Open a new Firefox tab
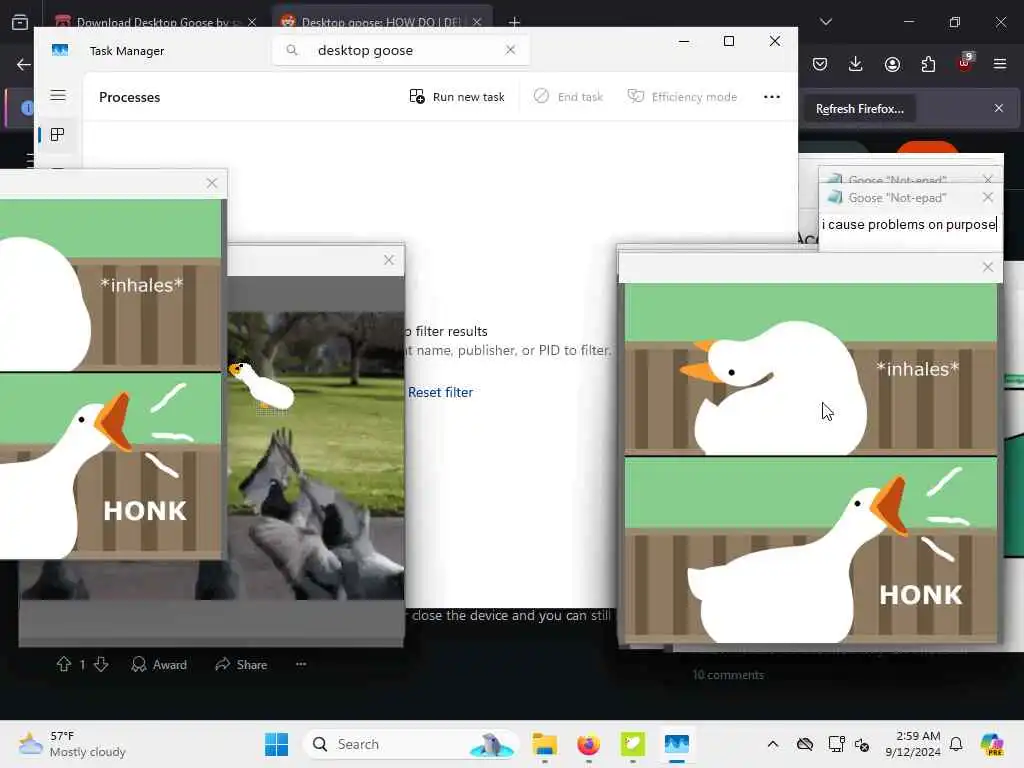 (514, 22)
